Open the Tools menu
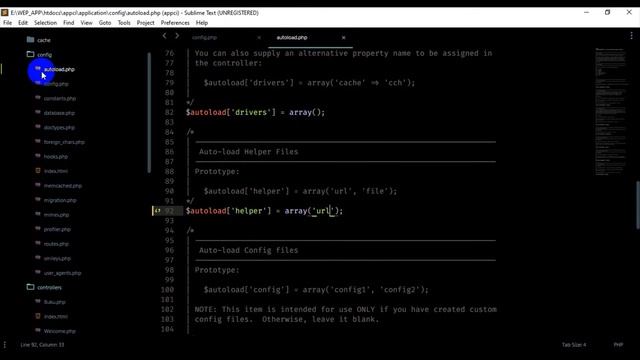This screenshot has width=640, height=360. [124, 23]
